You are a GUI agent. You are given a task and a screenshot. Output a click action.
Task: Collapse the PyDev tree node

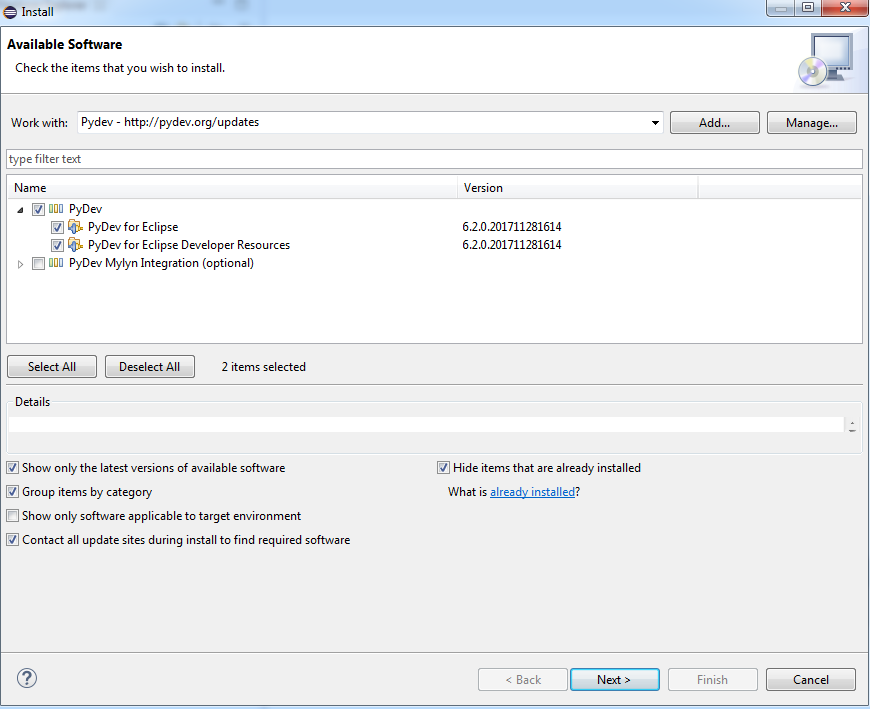click(x=20, y=210)
